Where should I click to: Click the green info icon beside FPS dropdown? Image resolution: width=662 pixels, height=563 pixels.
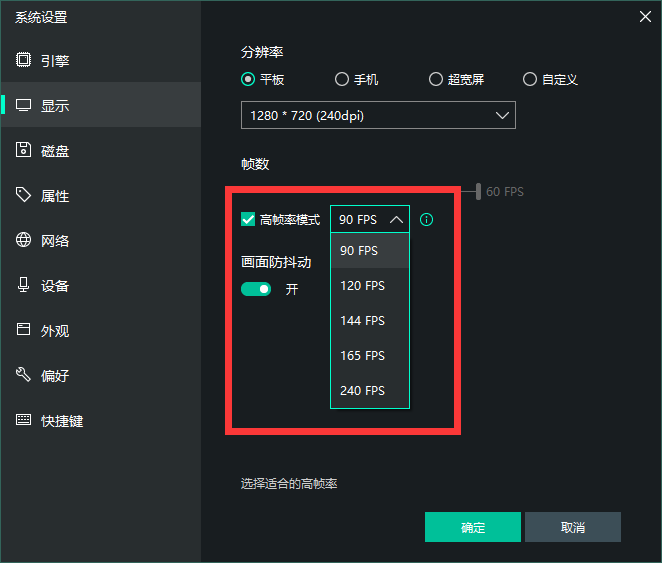427,220
